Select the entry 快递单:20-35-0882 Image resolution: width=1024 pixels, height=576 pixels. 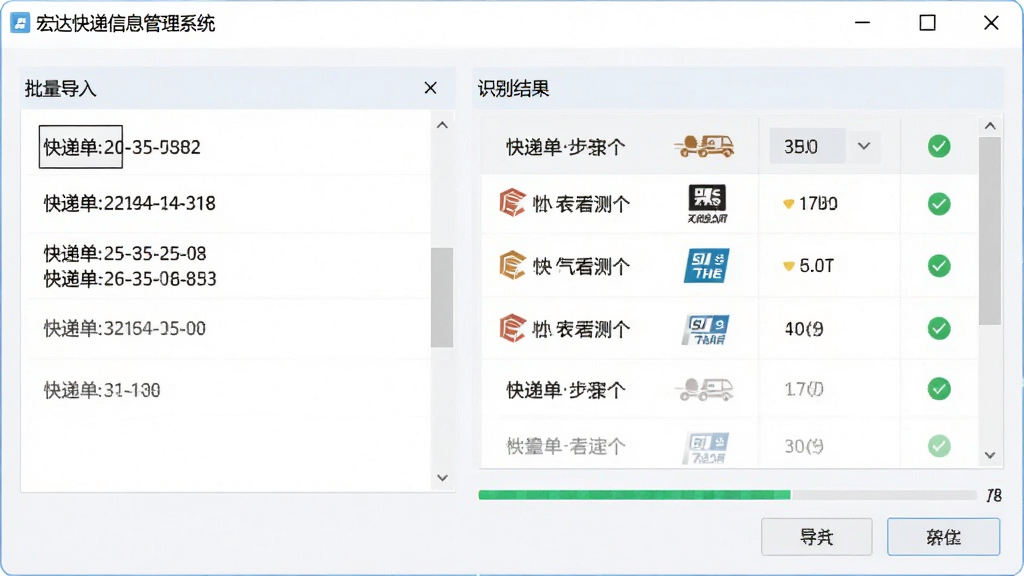pos(122,147)
